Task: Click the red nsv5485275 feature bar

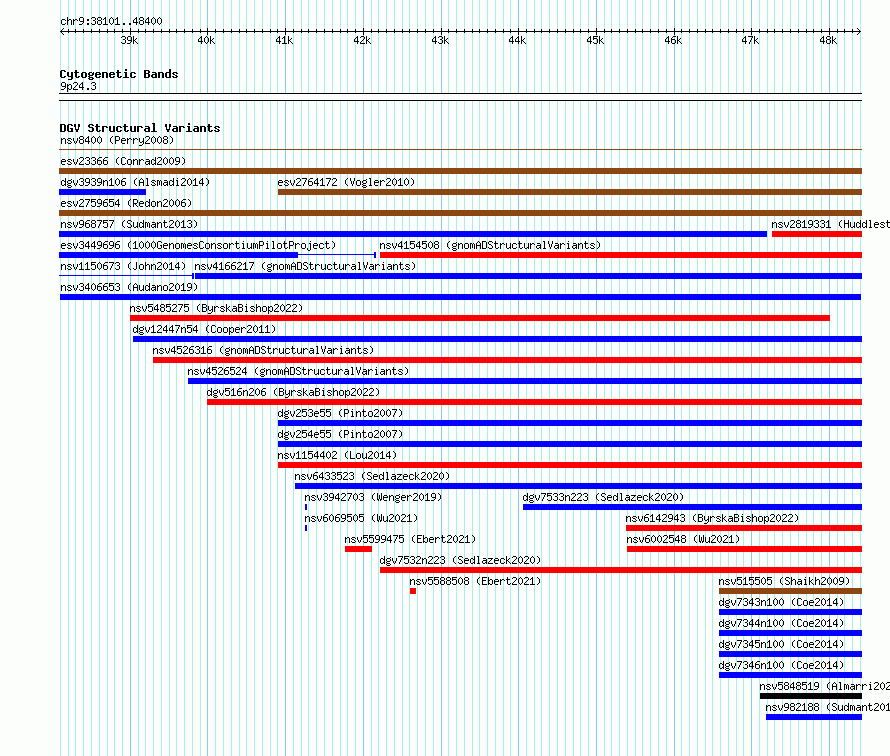Action: (x=480, y=318)
